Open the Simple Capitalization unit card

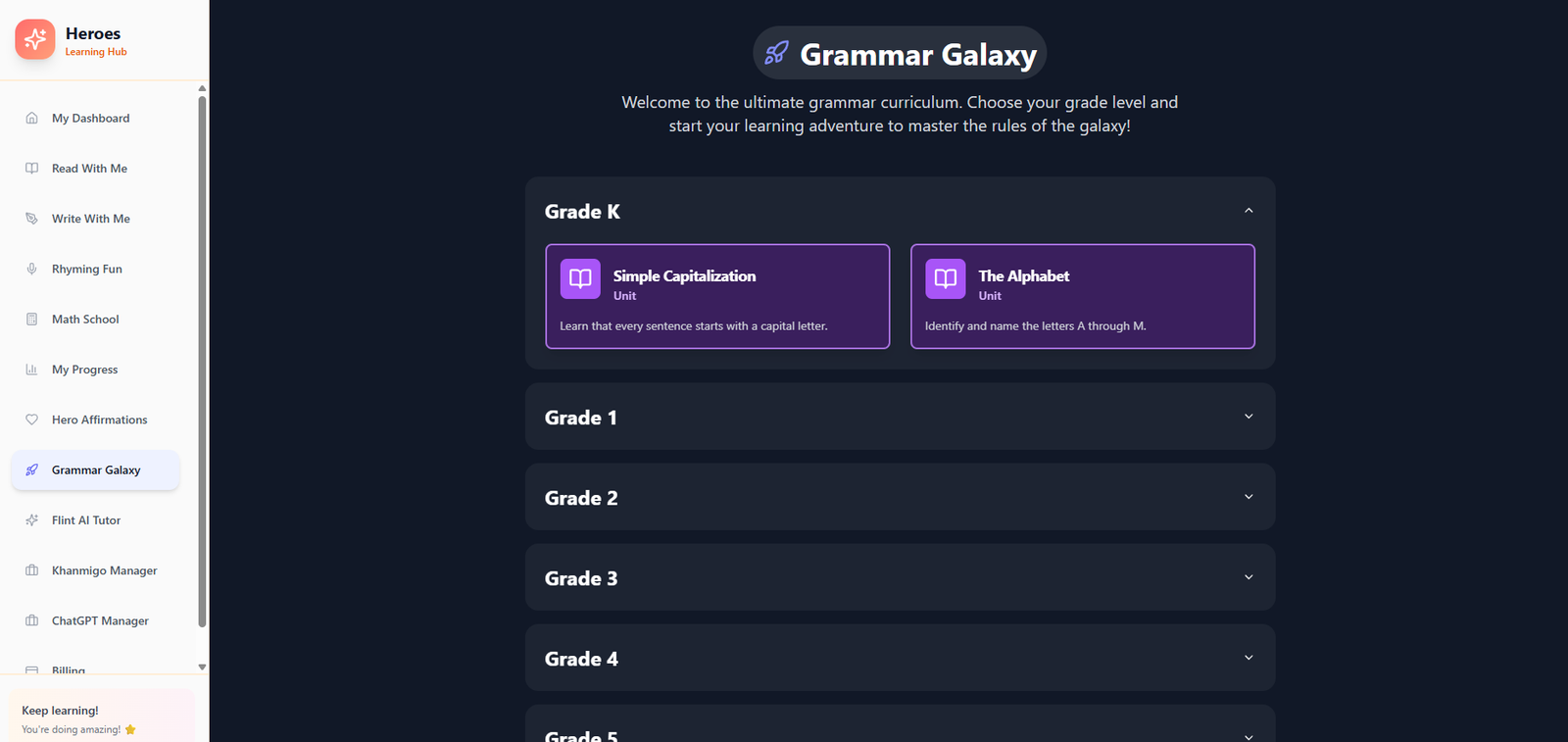[x=717, y=296]
